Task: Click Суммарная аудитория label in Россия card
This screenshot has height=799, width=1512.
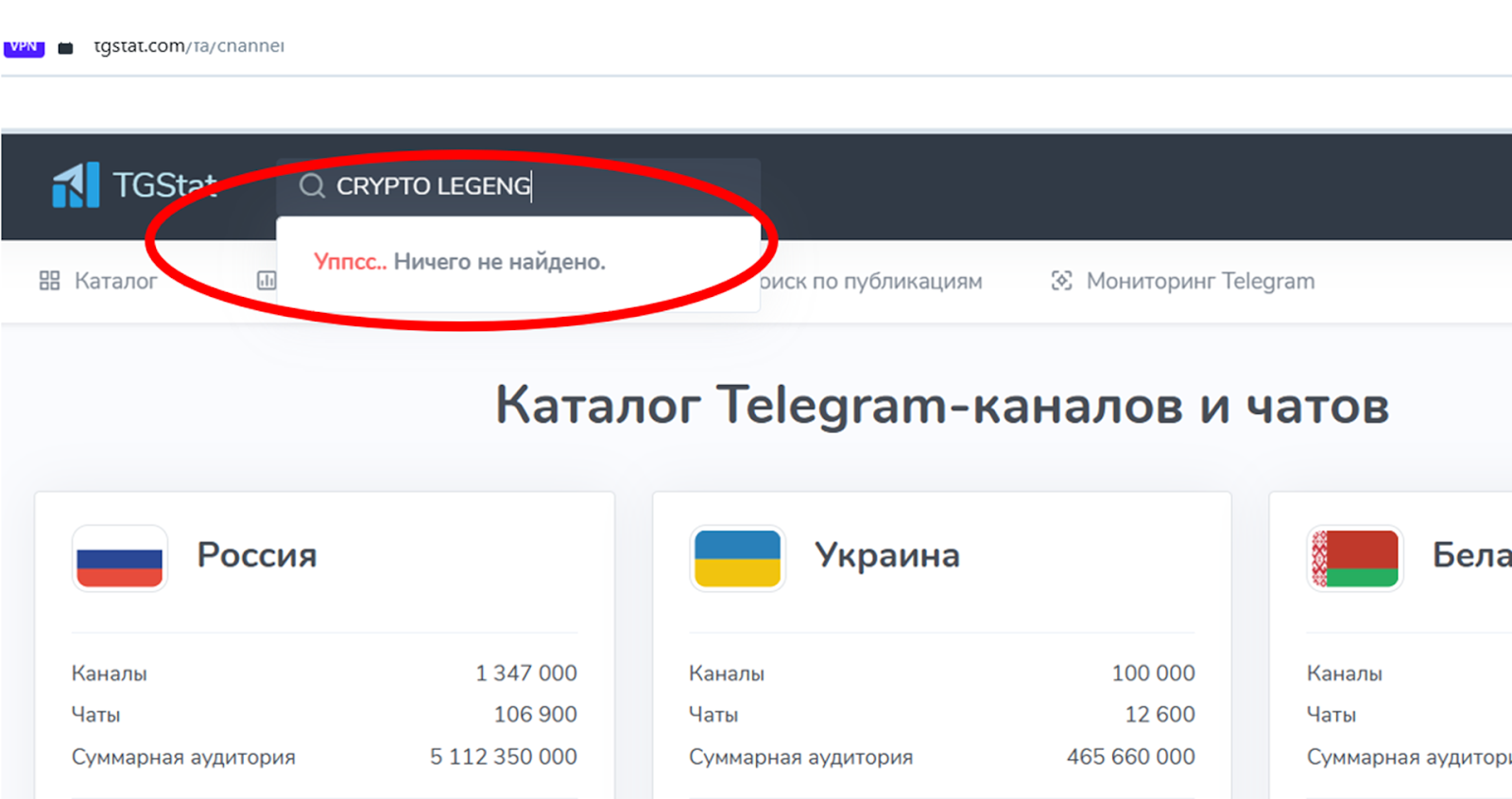Action: pos(183,757)
